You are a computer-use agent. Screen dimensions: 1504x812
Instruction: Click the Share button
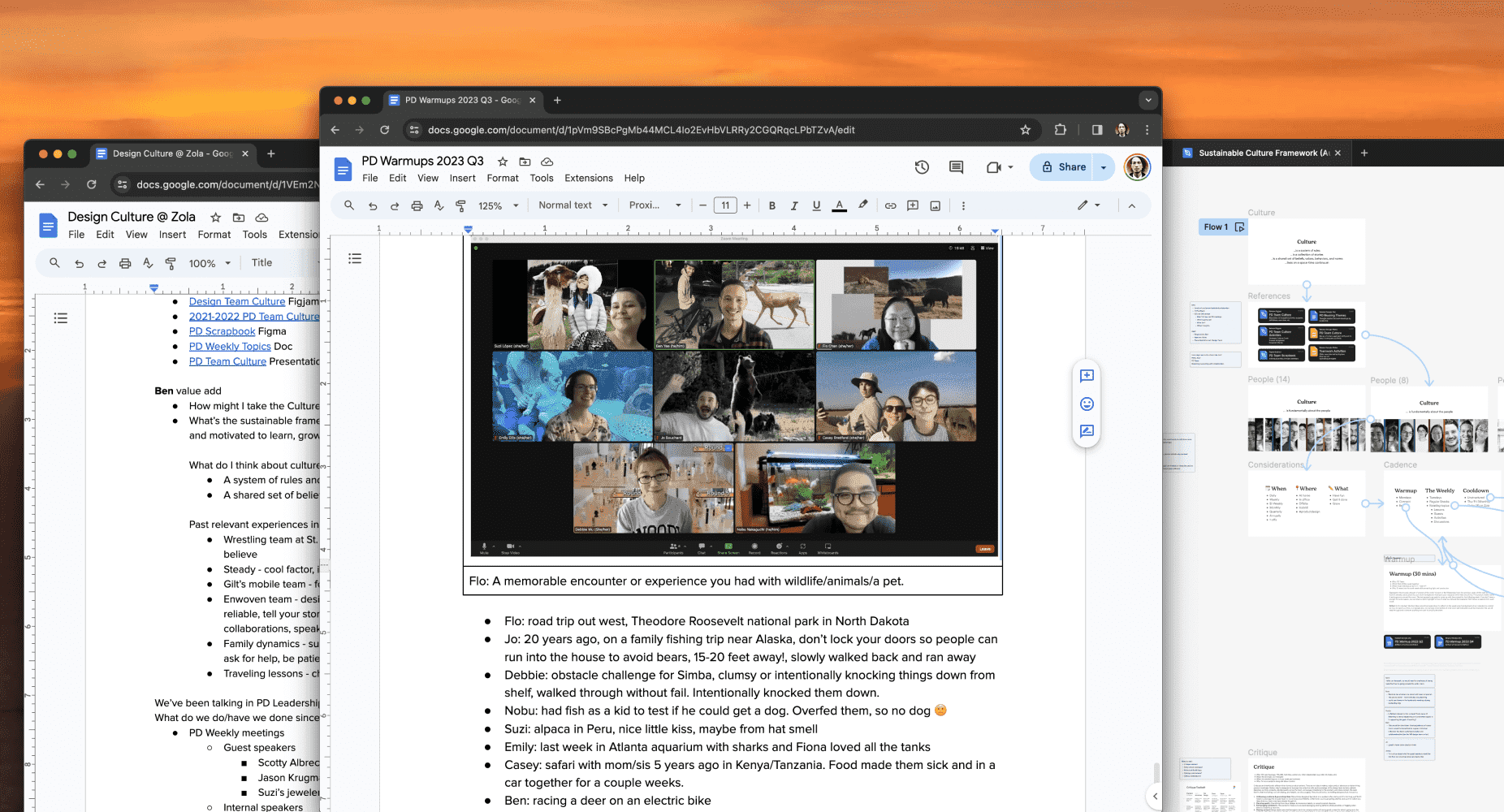(x=1063, y=167)
